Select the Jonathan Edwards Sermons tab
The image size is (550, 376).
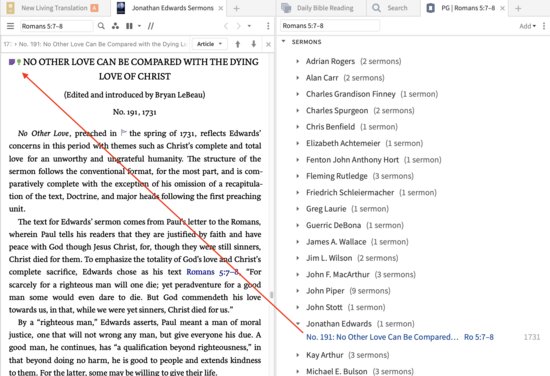(x=172, y=8)
